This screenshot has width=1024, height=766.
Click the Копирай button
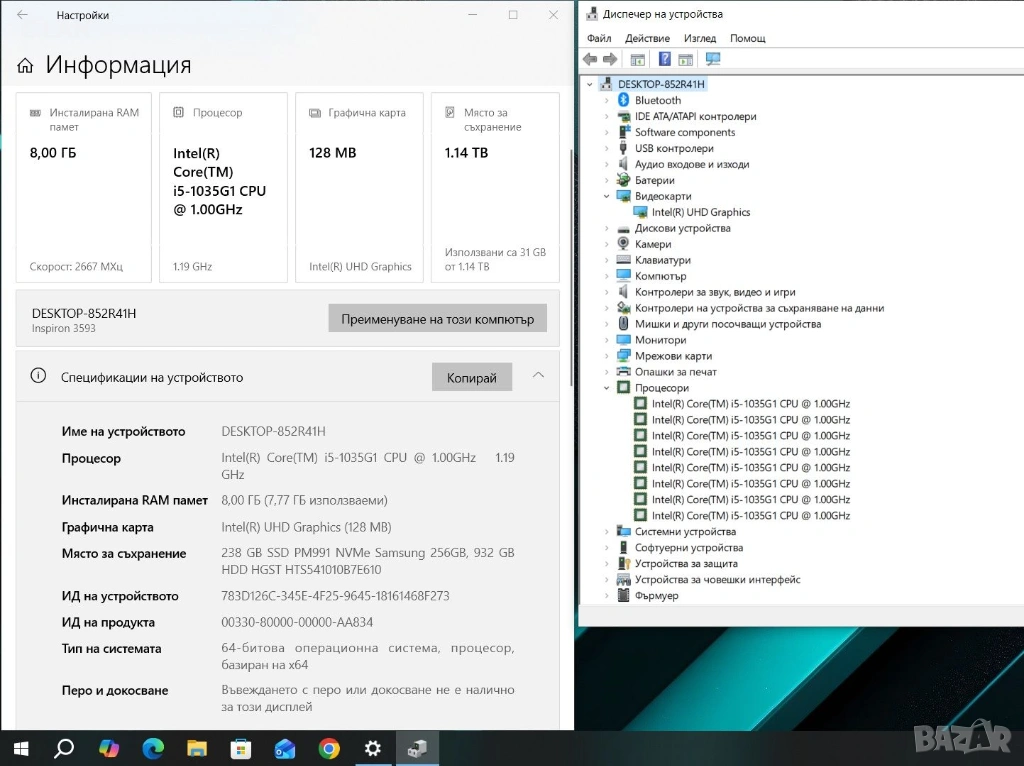(x=471, y=377)
